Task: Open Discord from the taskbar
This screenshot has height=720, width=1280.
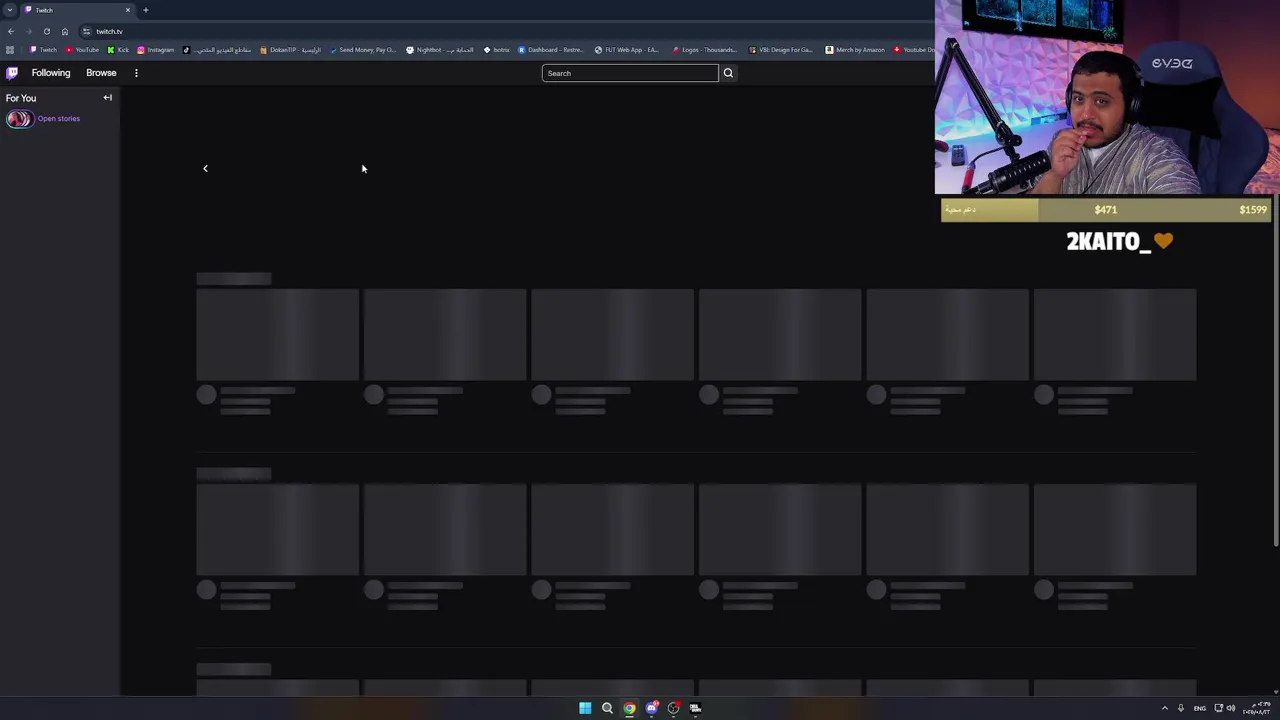Action: point(651,708)
